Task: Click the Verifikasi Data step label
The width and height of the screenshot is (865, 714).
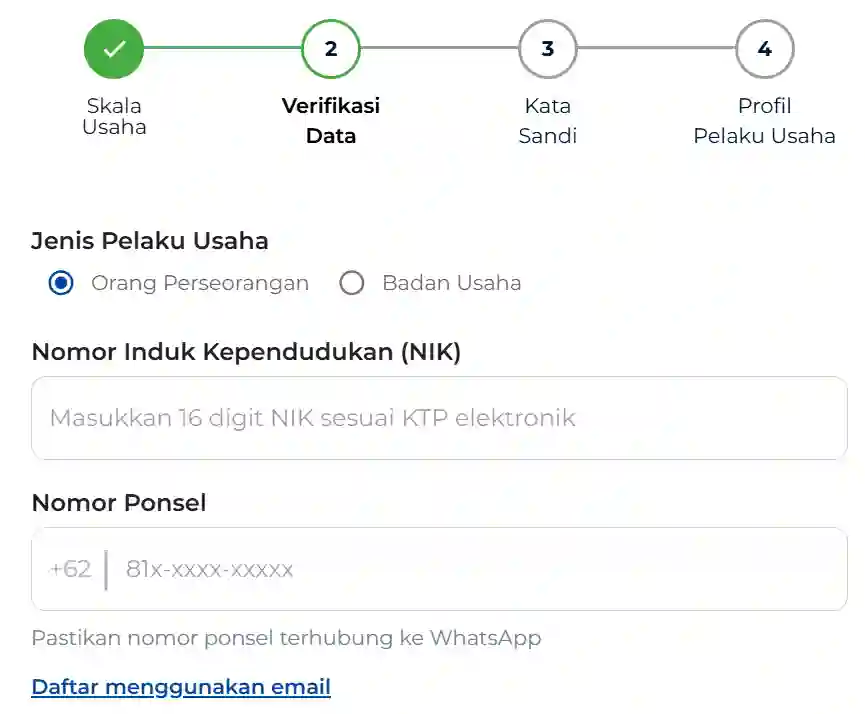Action: pos(331,120)
